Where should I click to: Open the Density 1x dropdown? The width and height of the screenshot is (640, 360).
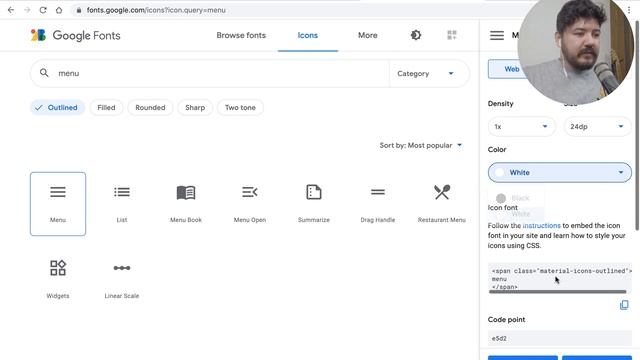[522, 127]
